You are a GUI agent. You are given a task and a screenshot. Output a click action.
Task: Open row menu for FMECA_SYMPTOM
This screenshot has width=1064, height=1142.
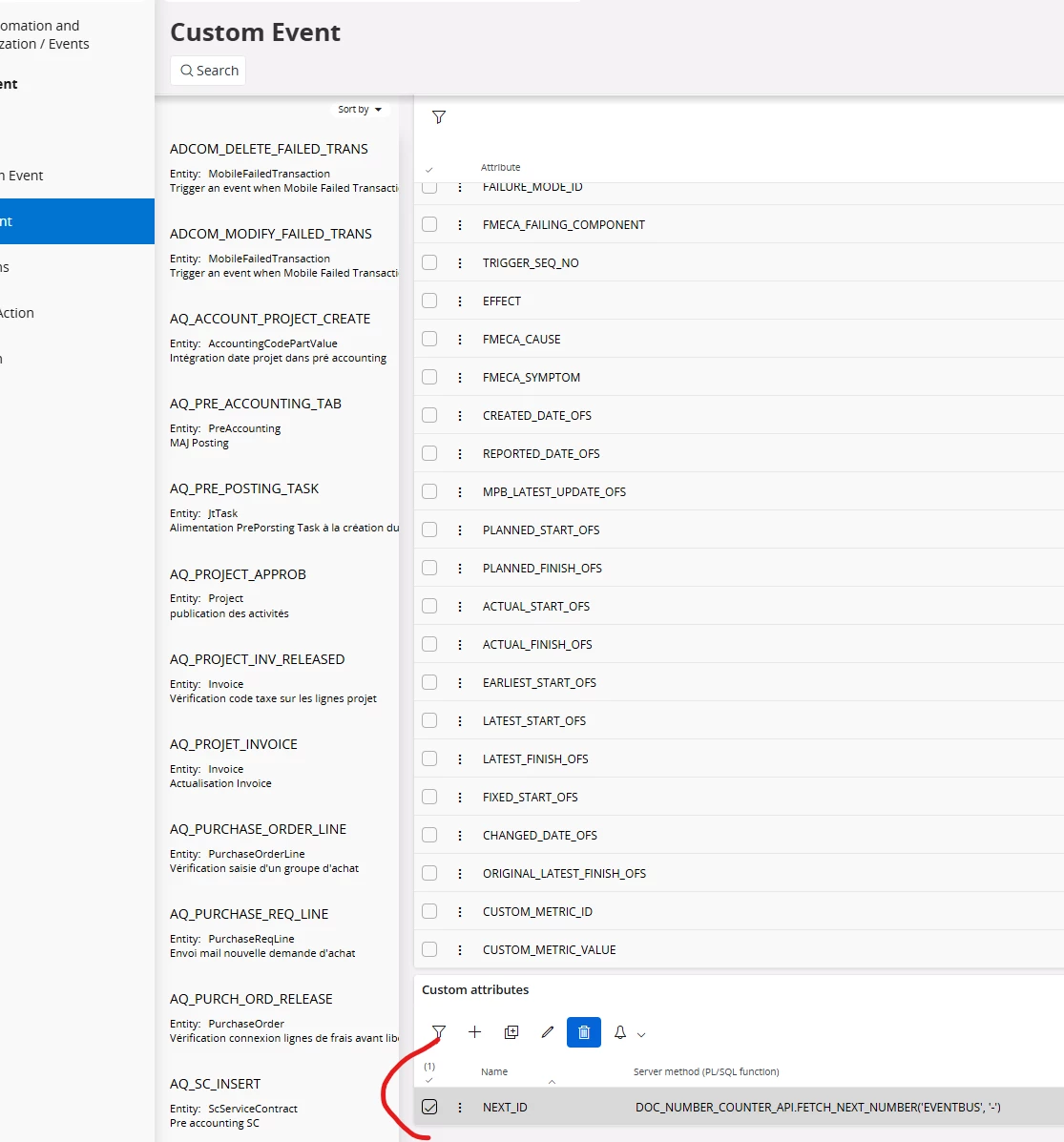pyautogui.click(x=460, y=377)
